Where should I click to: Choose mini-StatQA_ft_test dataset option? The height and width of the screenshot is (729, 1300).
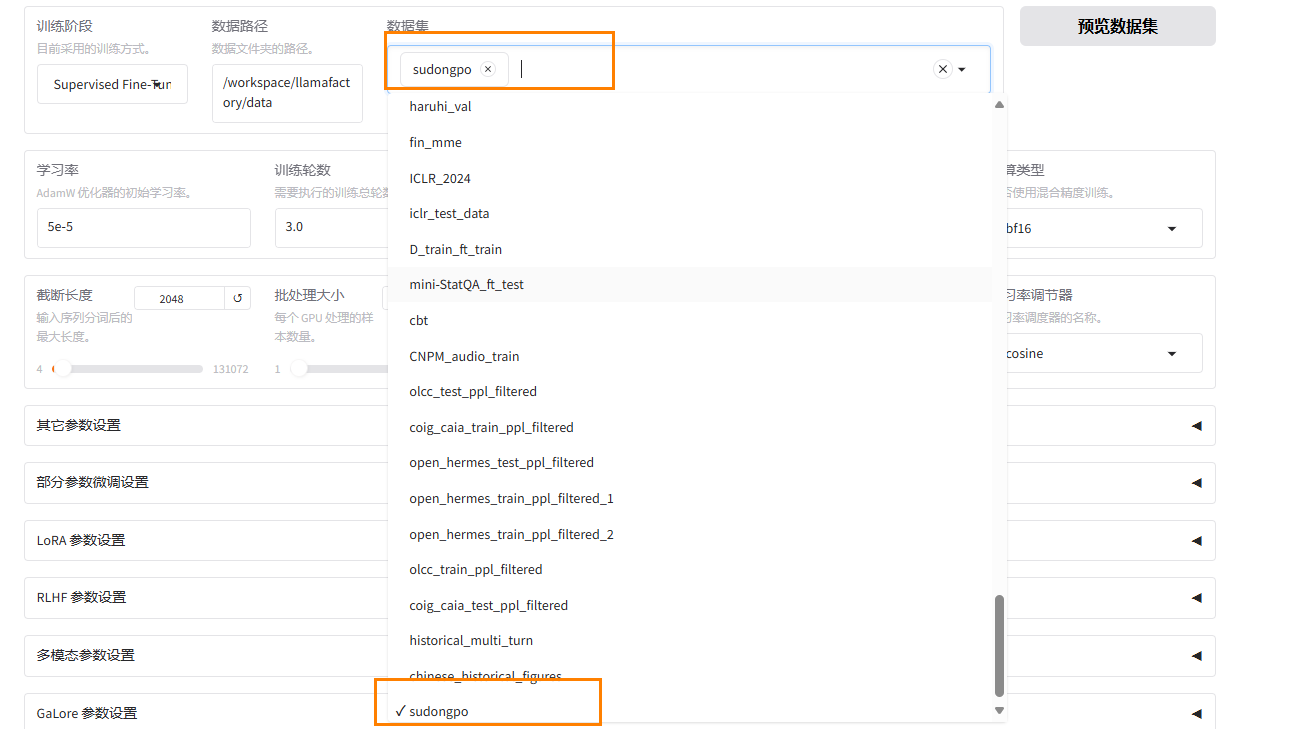(466, 285)
